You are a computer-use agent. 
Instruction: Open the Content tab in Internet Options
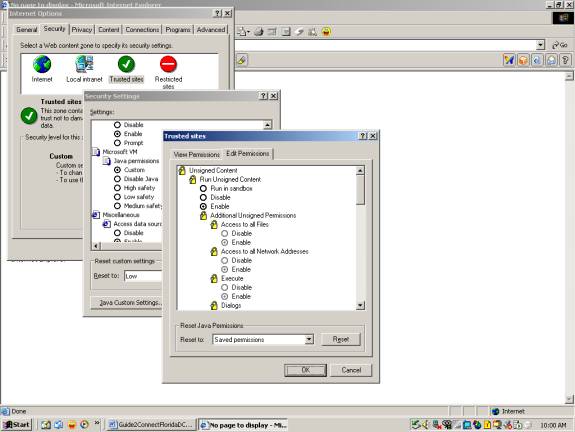109,30
